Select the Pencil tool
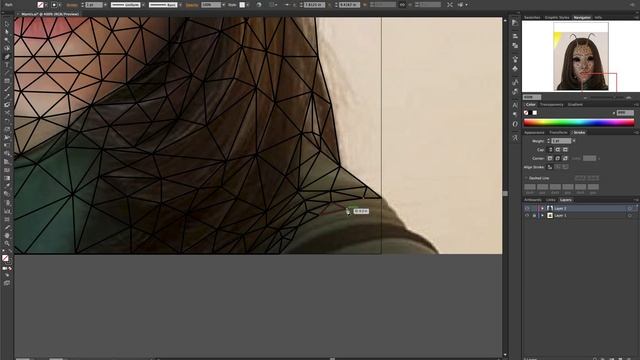The image size is (640, 360). pos(7,97)
